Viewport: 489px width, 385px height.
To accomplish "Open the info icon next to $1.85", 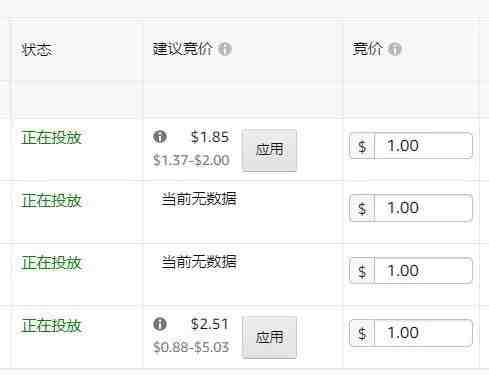I will (x=160, y=137).
